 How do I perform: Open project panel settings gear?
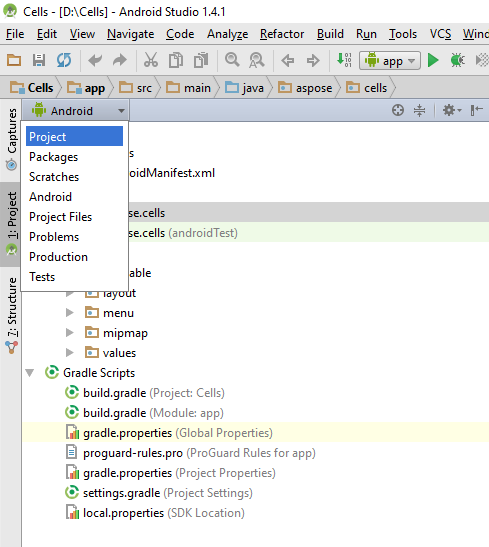452,110
